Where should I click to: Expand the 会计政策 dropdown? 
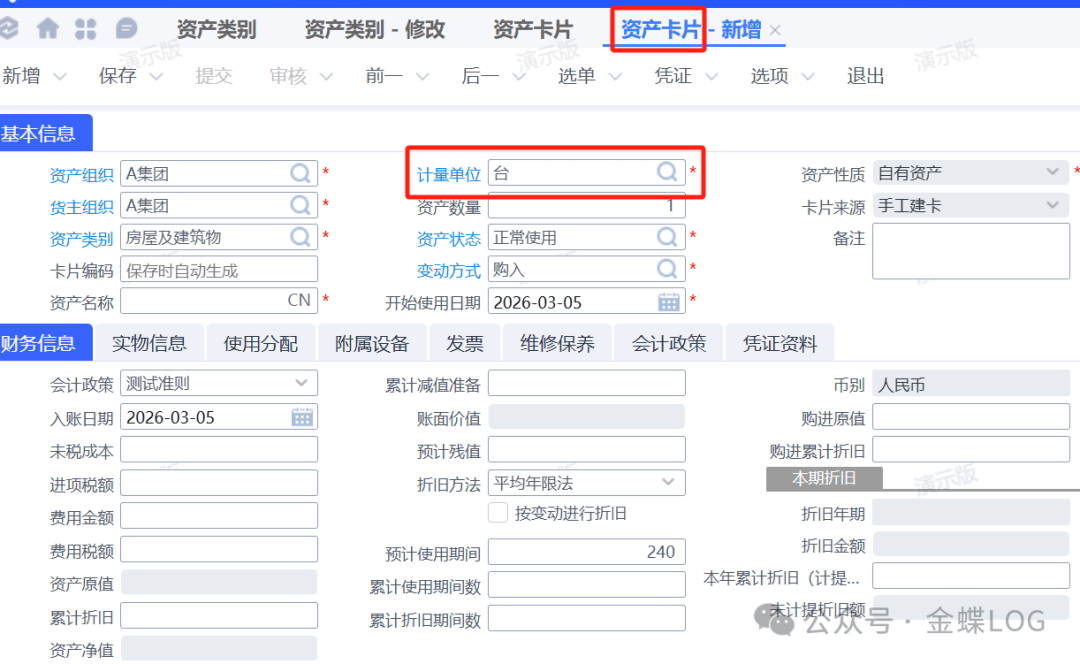302,383
